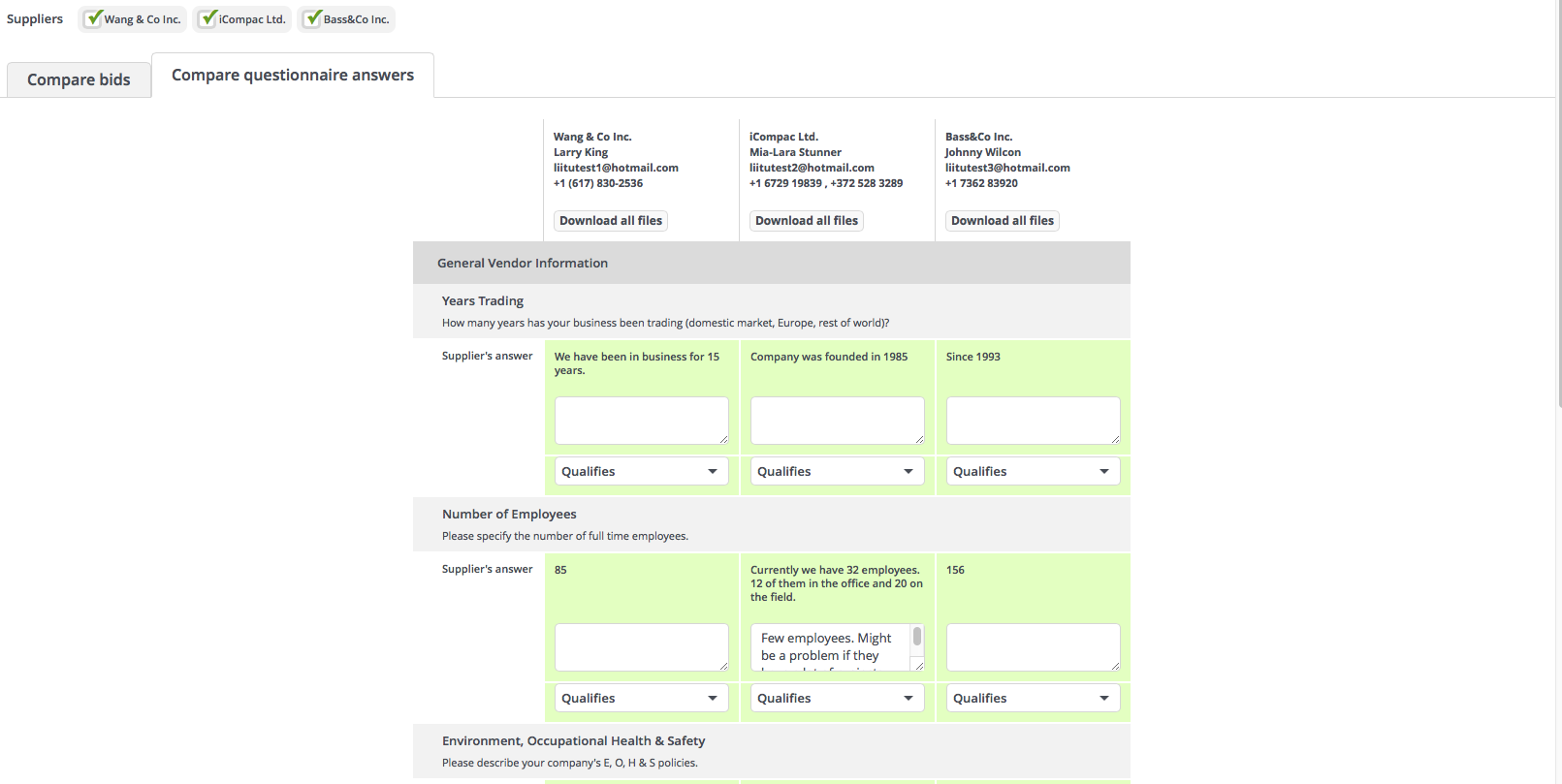Expand iCompac's Number of Employees qualification dropdown

(x=837, y=699)
